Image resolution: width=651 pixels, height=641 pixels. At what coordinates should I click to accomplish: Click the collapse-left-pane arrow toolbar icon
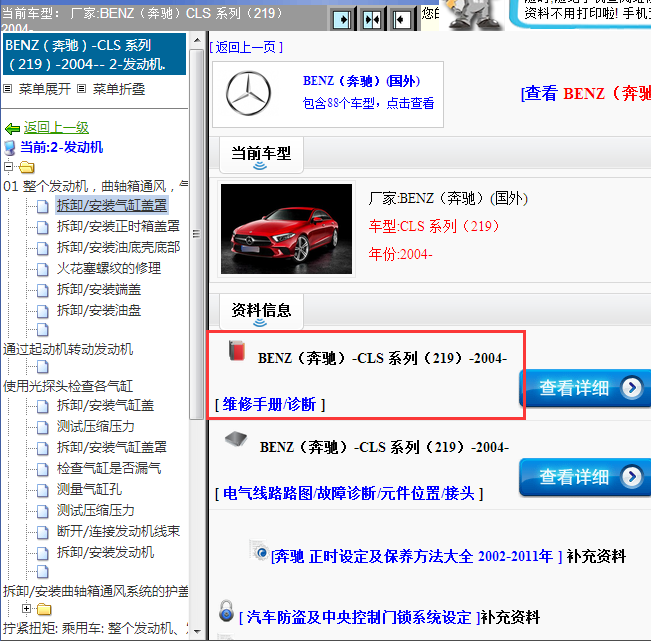[x=401, y=19]
